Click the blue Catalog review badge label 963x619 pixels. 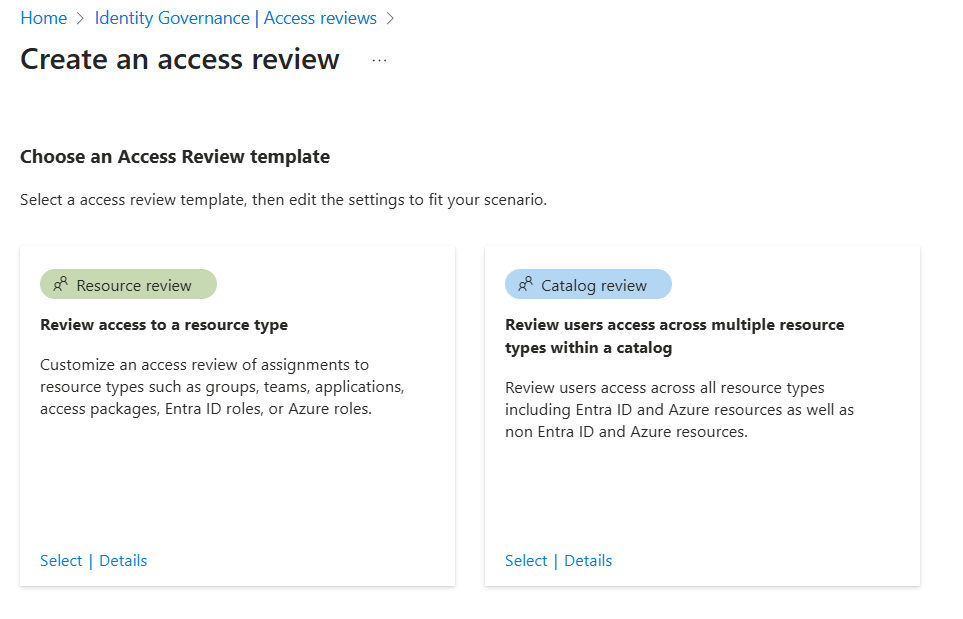coord(594,285)
